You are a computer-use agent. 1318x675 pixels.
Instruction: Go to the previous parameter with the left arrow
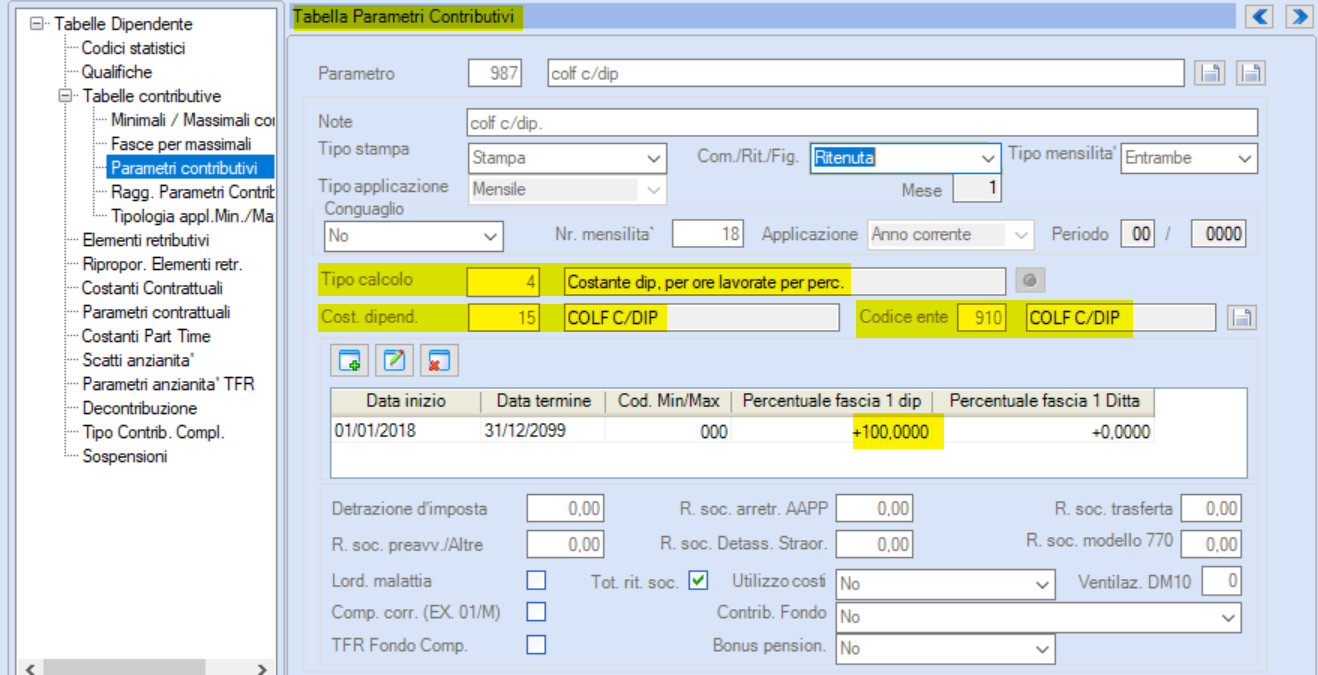1260,16
